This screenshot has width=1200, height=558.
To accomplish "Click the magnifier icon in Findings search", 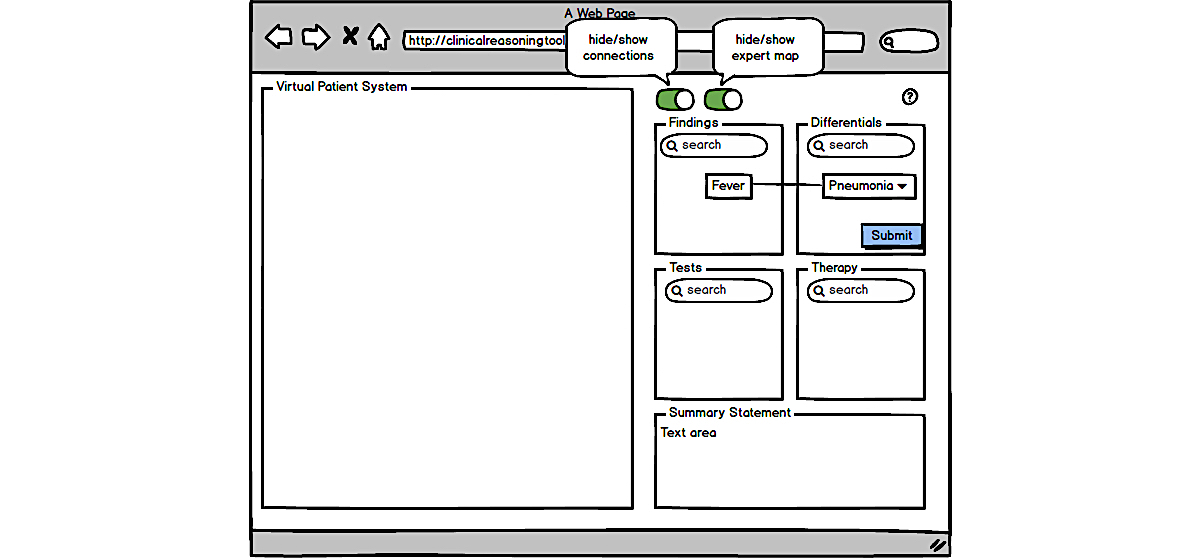I will (x=672, y=146).
